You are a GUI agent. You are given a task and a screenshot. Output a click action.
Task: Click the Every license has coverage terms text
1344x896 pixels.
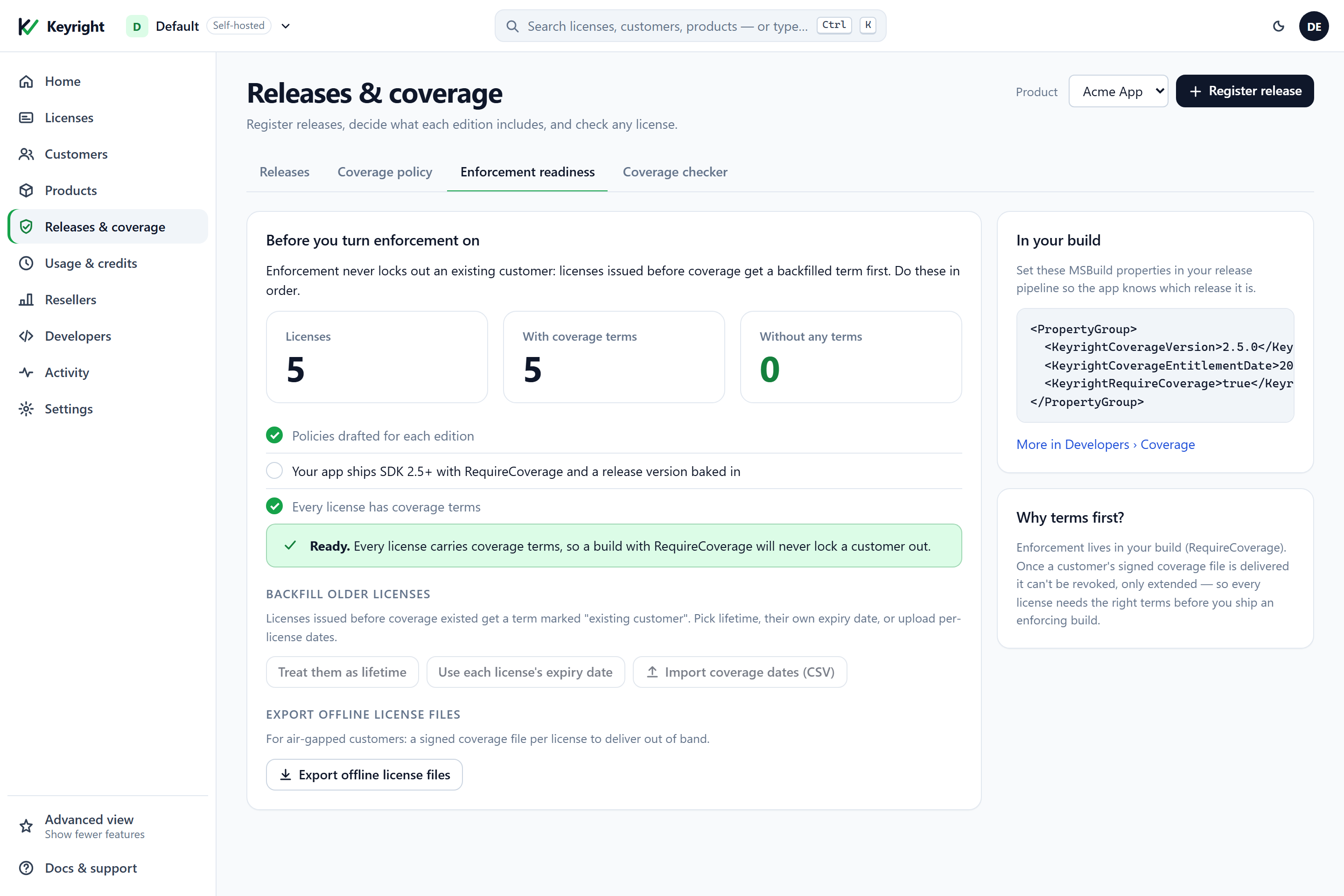coord(386,507)
